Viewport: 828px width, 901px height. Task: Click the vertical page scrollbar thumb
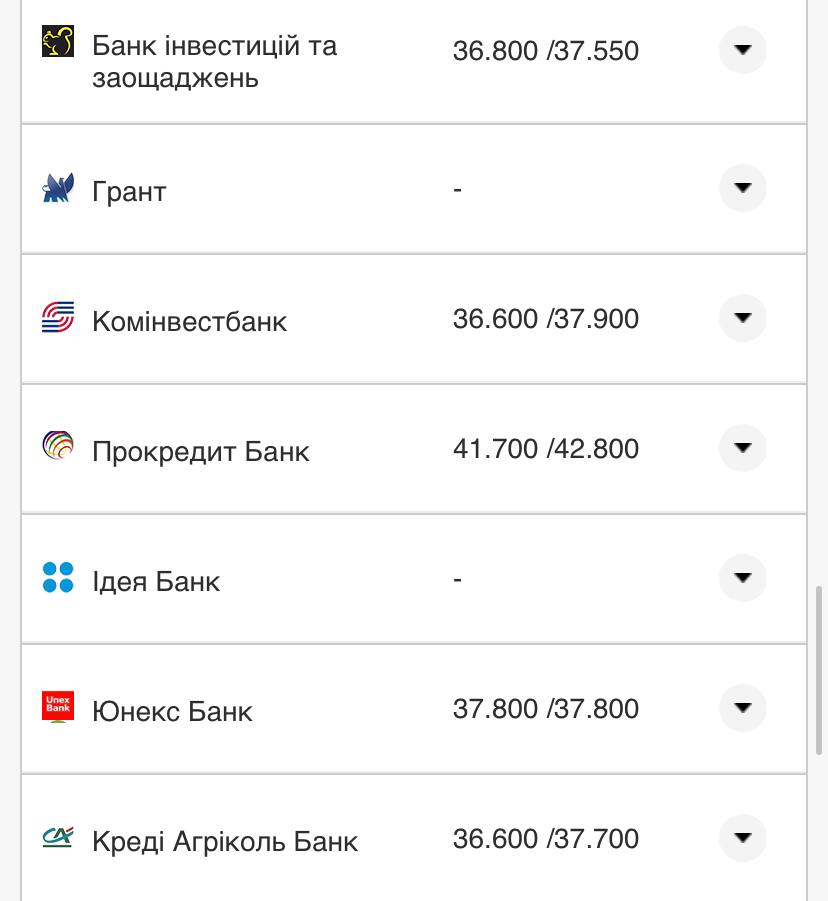point(821,670)
